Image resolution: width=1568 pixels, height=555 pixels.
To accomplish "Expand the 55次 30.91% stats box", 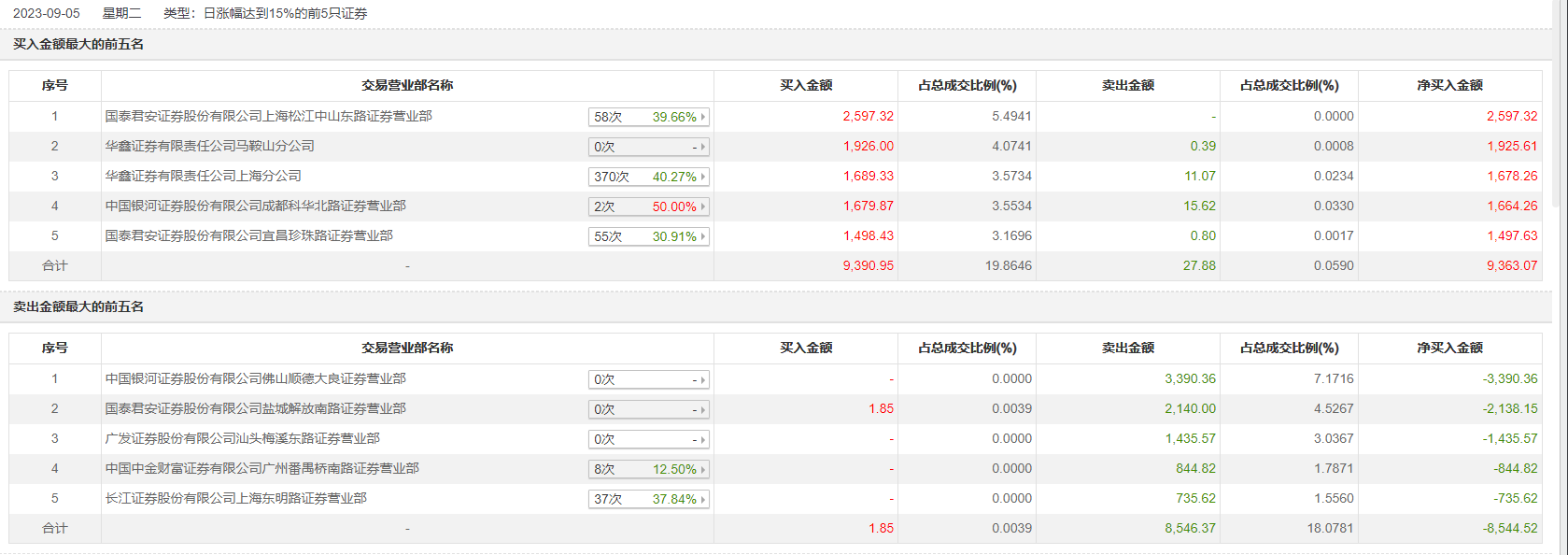I will coord(648,237).
